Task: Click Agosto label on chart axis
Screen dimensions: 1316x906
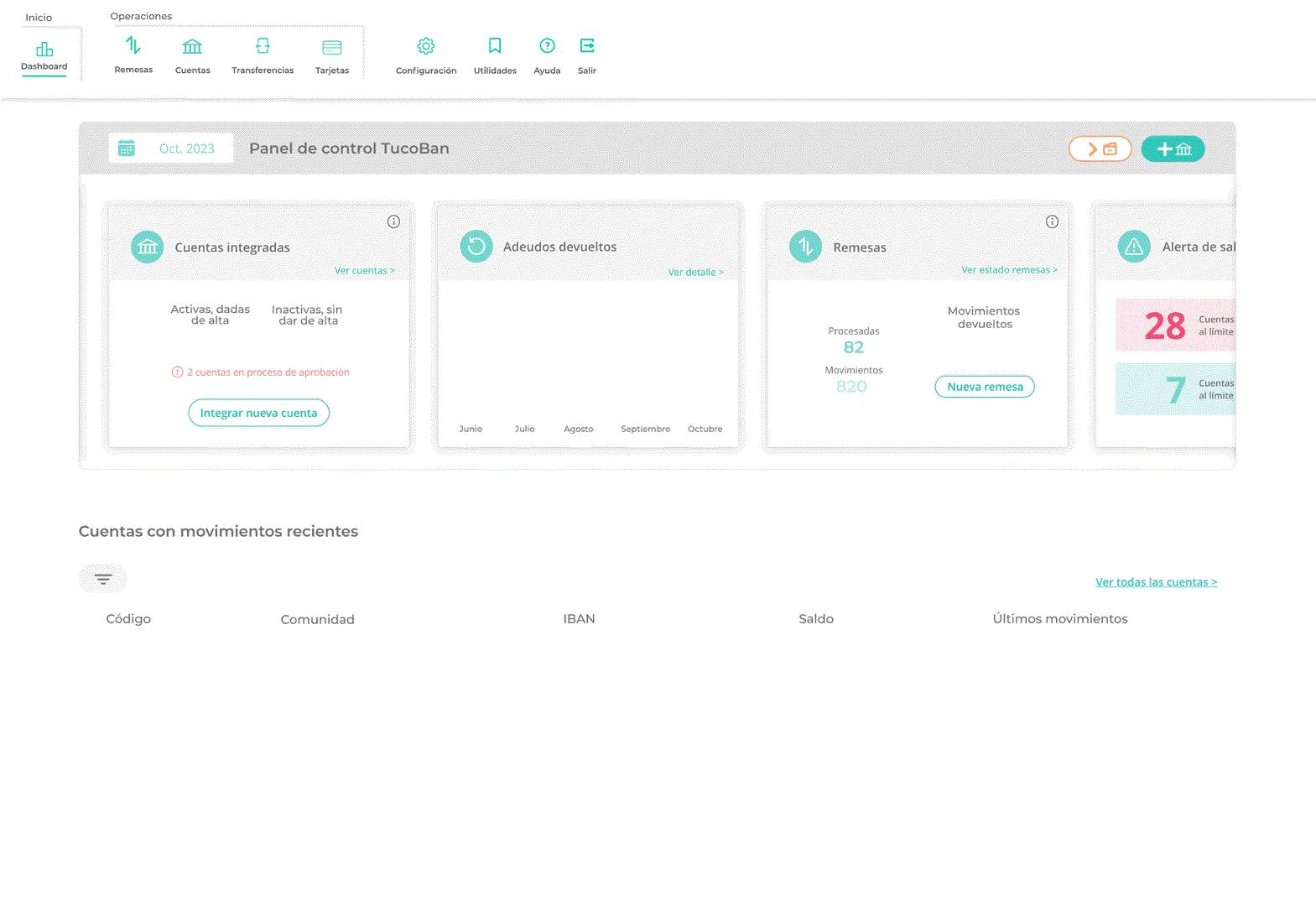Action: (x=578, y=429)
